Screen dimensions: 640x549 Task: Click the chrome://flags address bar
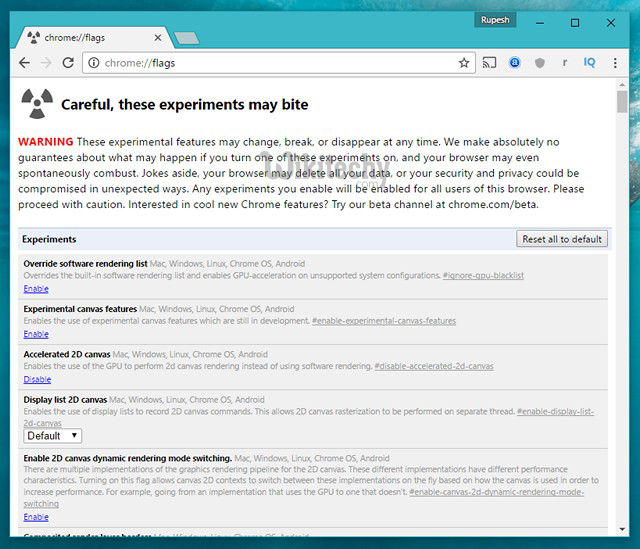point(280,62)
